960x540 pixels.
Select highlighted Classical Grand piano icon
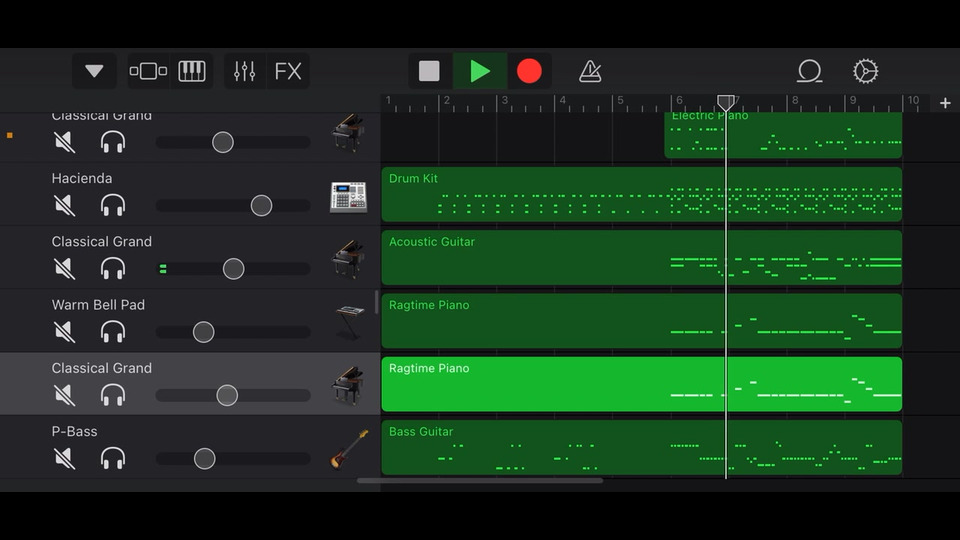coord(348,386)
